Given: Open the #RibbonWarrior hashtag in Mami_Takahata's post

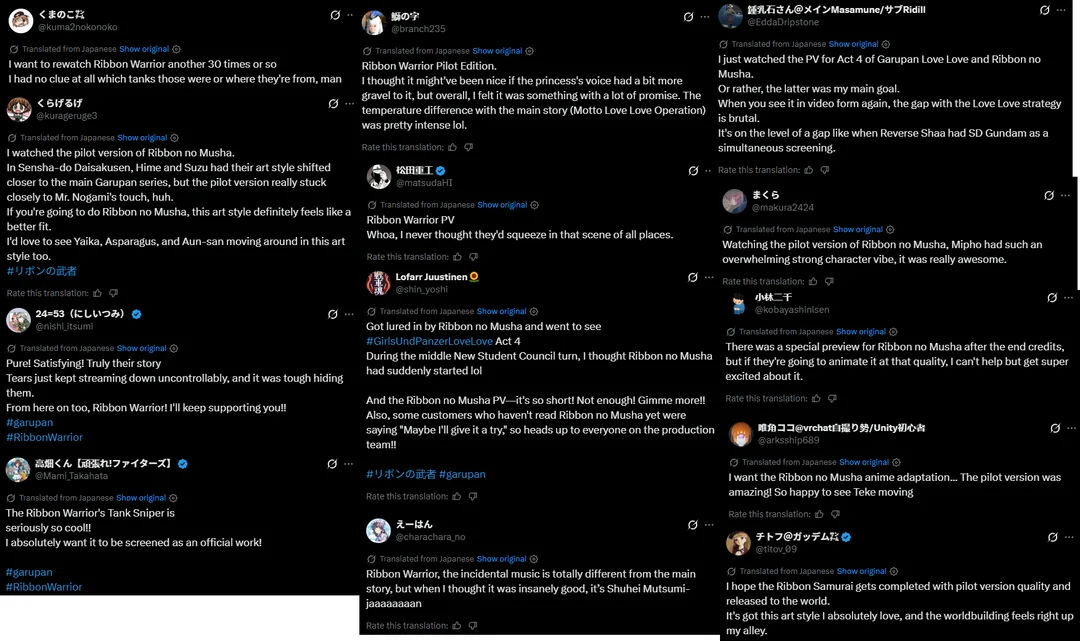Looking at the screenshot, I should 44,587.
